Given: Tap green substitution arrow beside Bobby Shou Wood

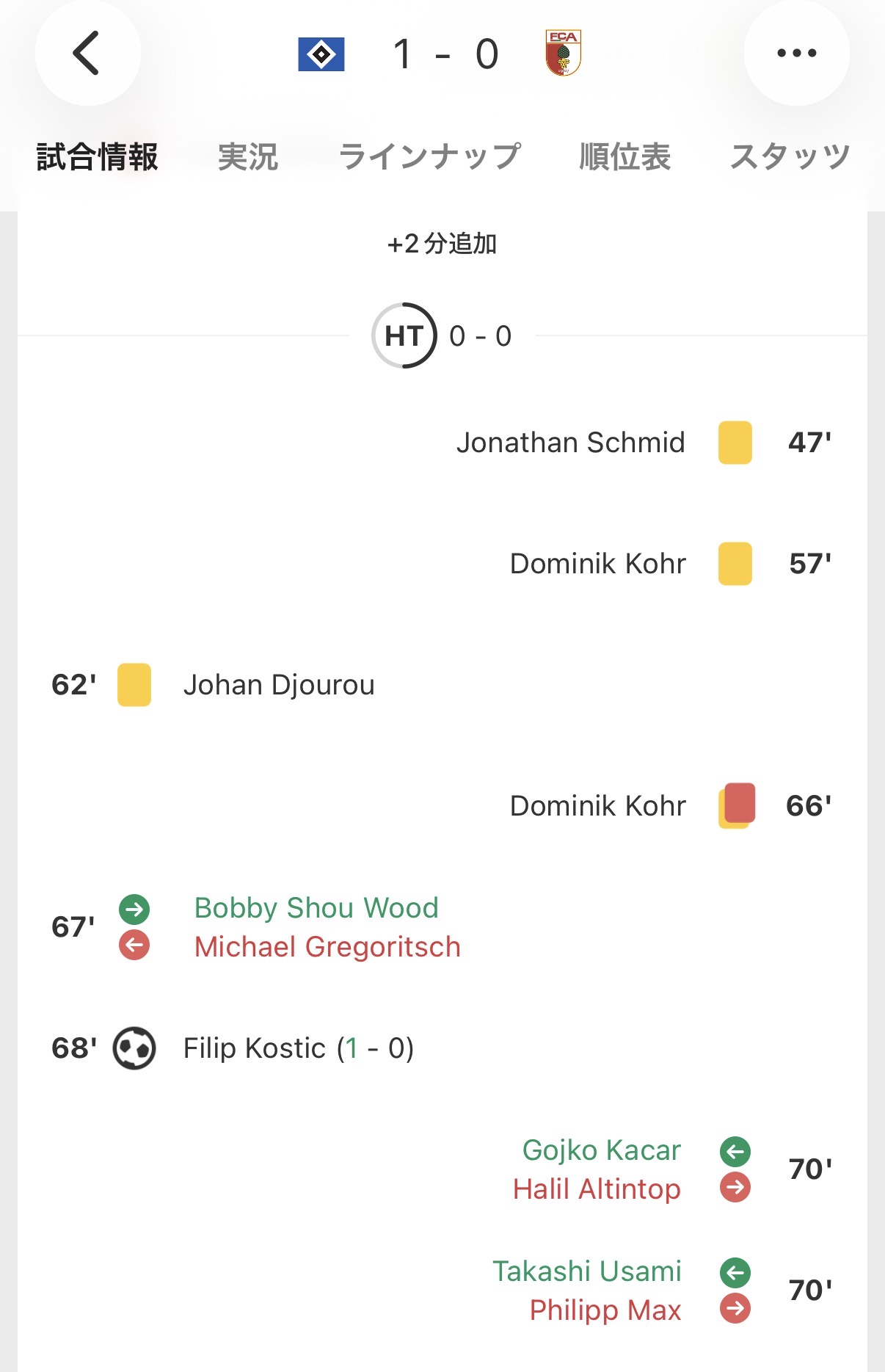Looking at the screenshot, I should tap(134, 909).
